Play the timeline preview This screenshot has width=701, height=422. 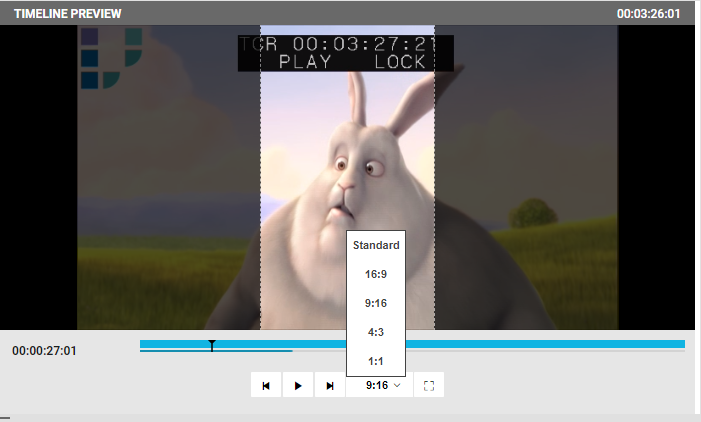pyautogui.click(x=298, y=385)
